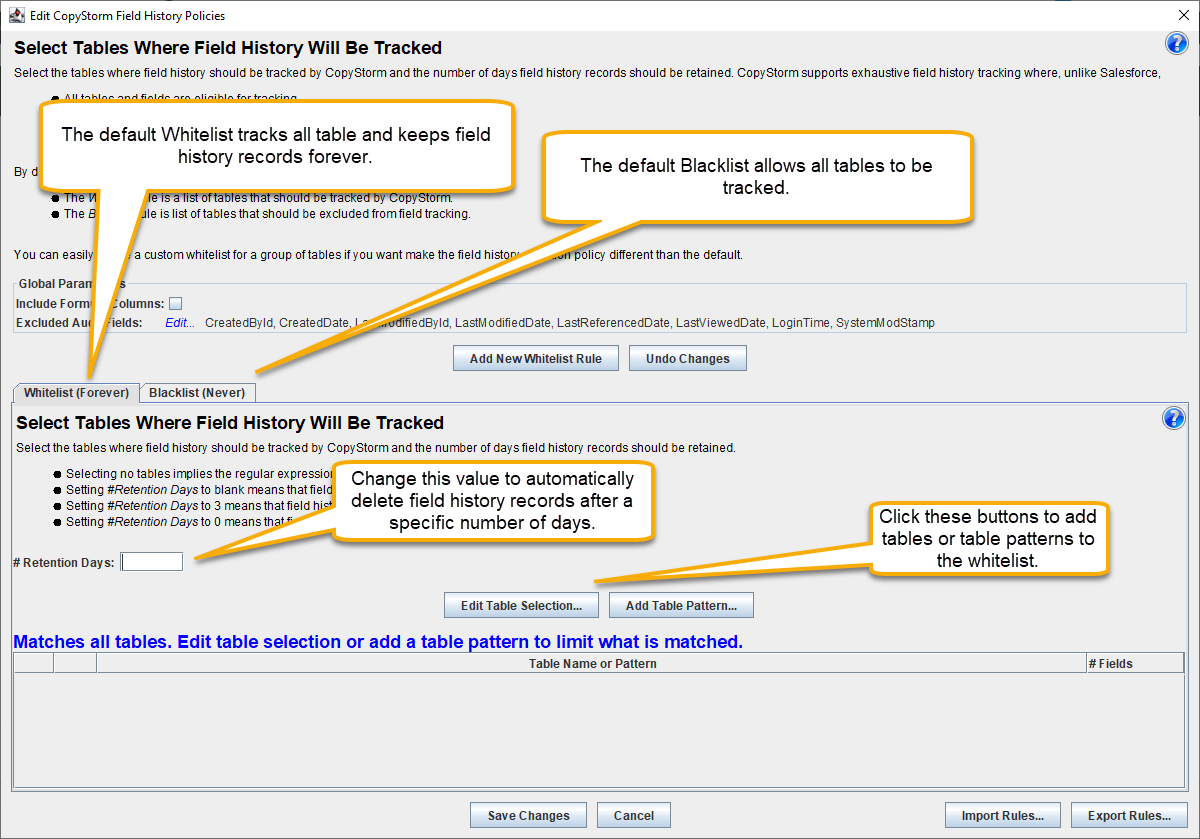1200x839 pixels.
Task: Focus the # Retention Days input field
Action: 152,562
